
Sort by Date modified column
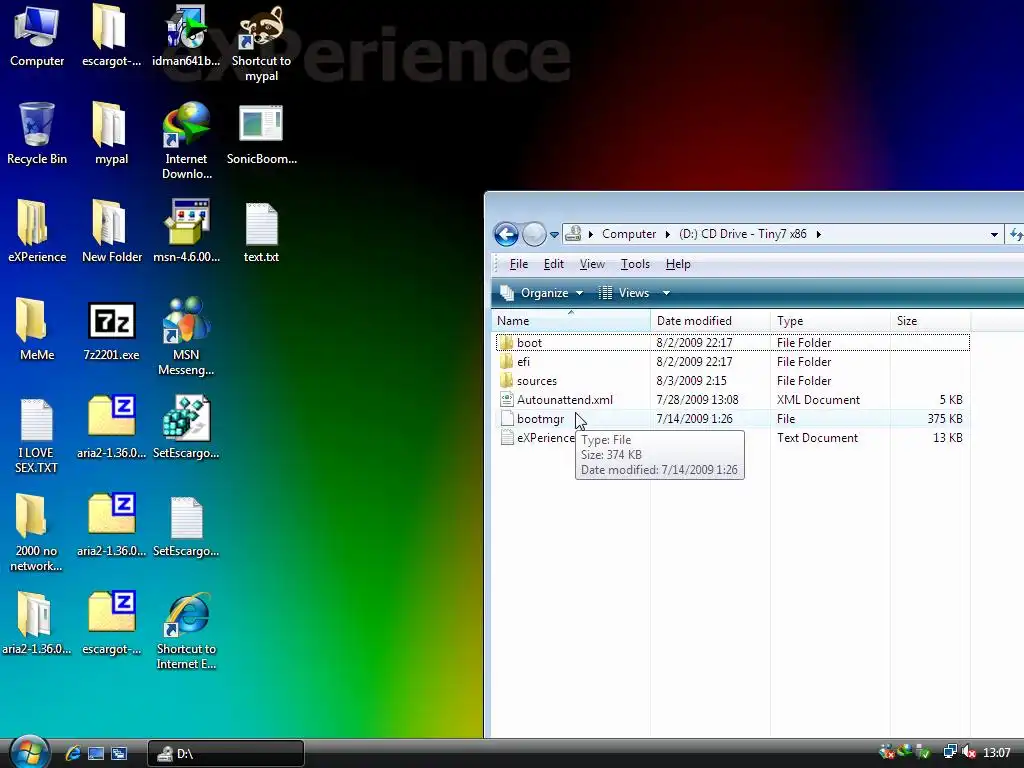711,321
